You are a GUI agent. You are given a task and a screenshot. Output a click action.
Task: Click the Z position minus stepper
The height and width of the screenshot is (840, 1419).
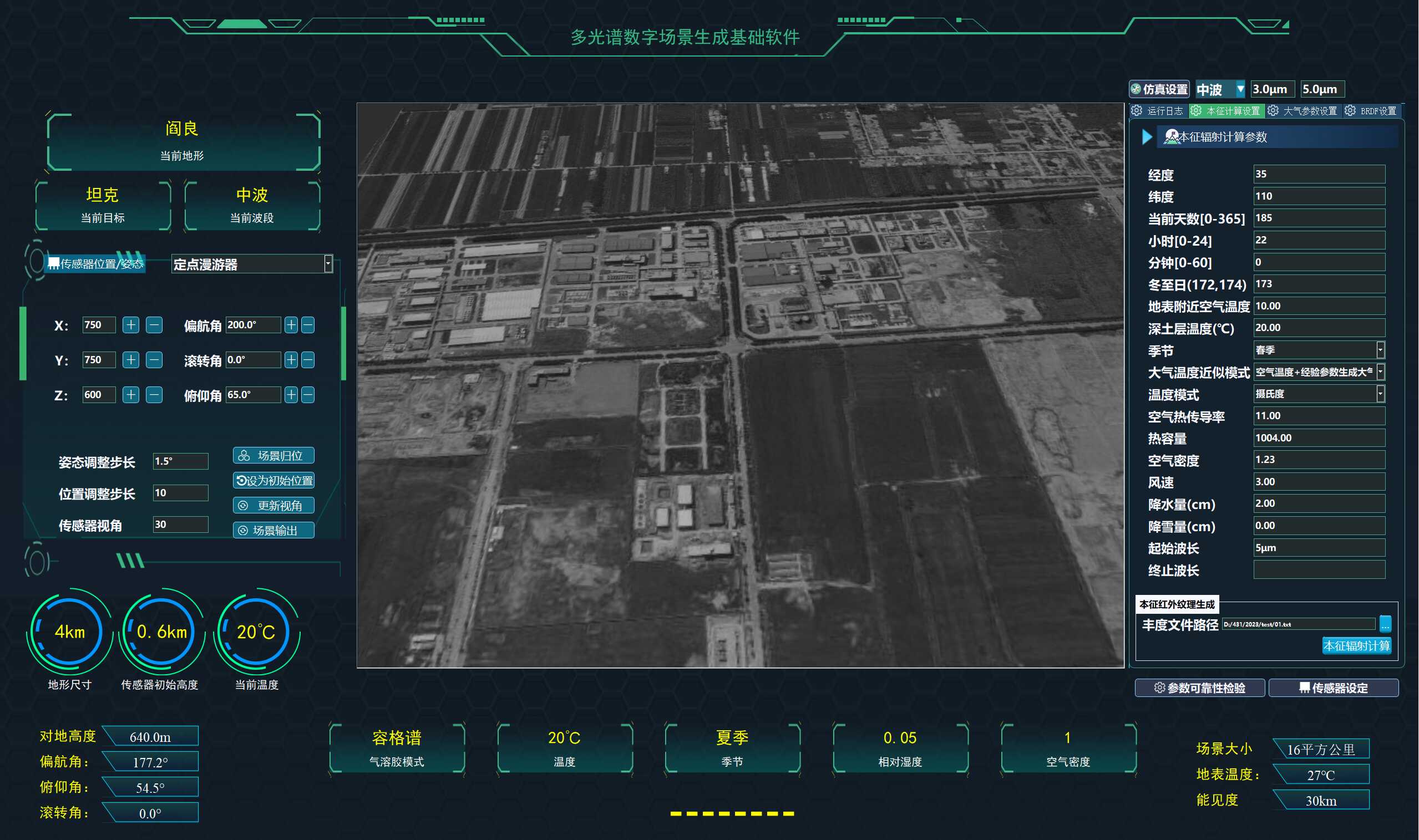coord(154,395)
